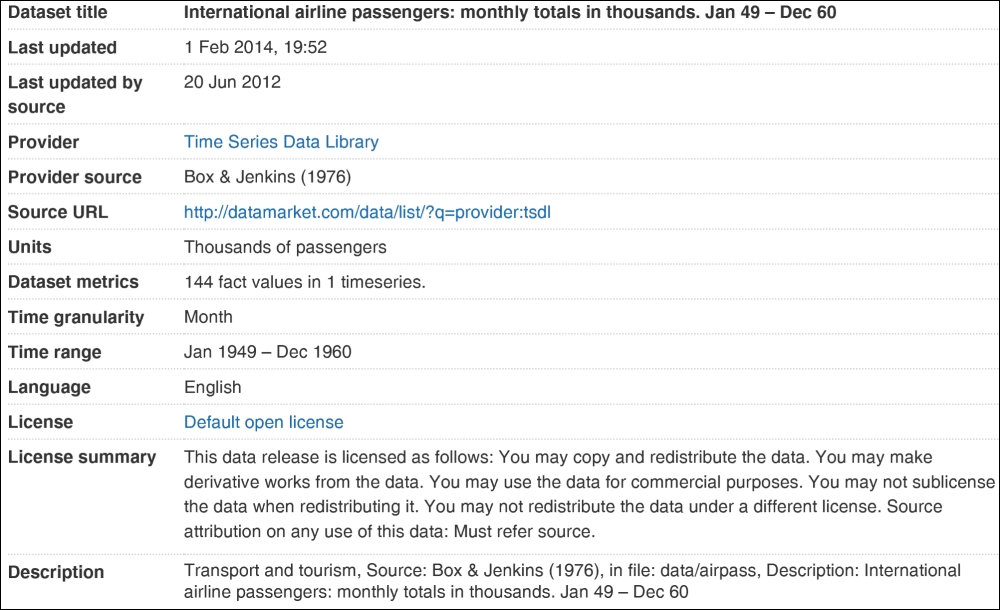Open the Default open license link

(263, 422)
